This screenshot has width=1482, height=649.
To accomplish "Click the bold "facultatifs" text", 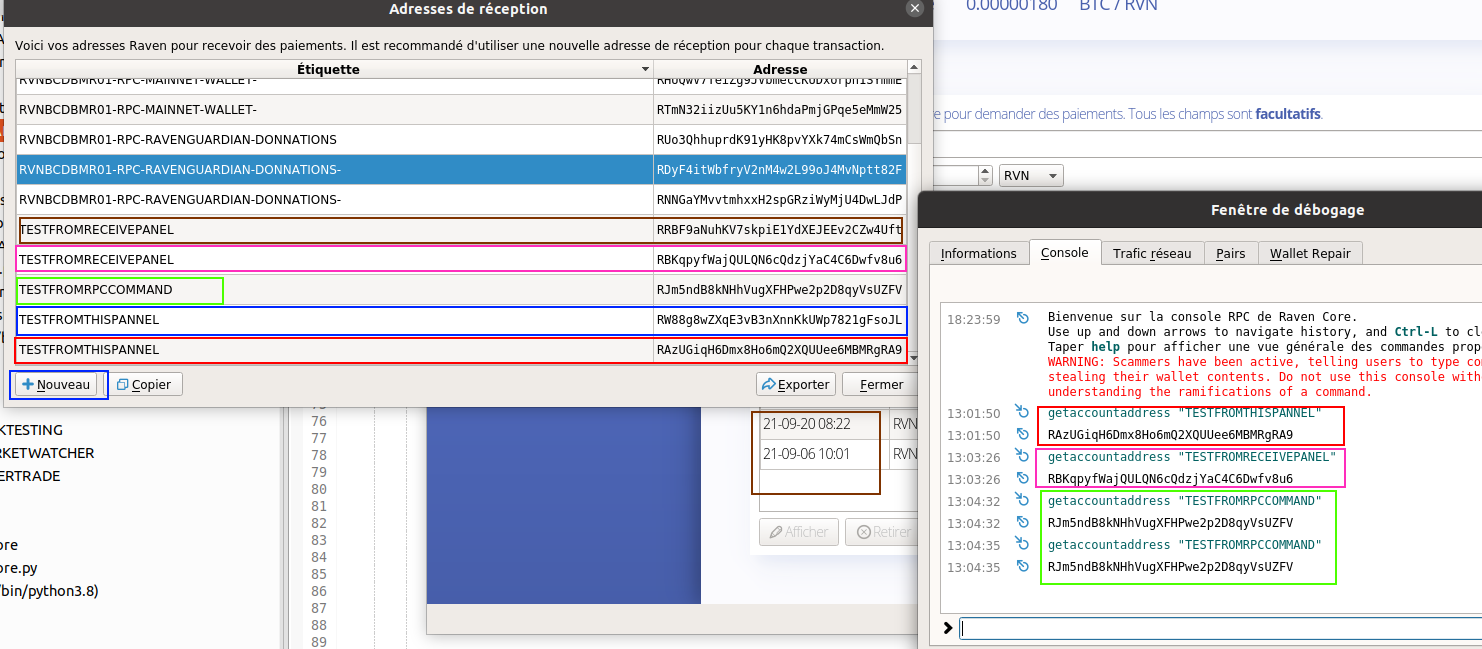I will point(1288,114).
